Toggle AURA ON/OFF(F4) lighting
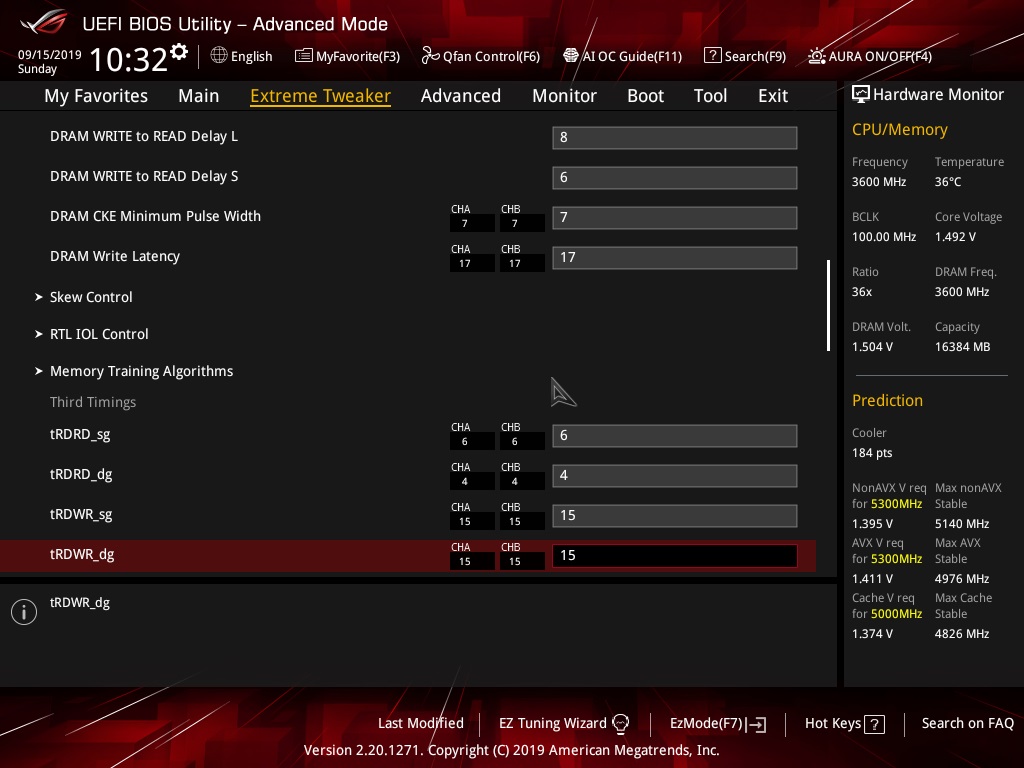The width and height of the screenshot is (1024, 768). (870, 56)
